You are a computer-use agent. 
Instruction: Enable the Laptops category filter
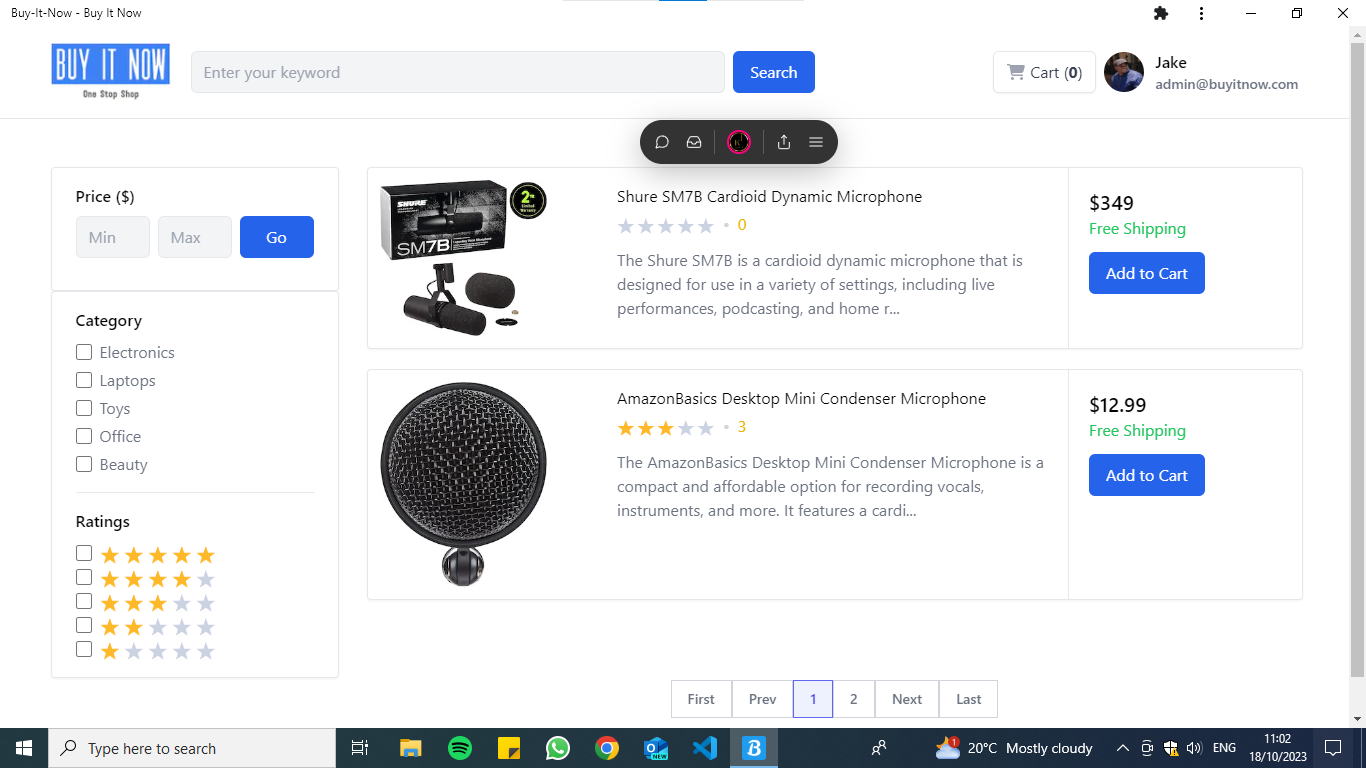[84, 380]
